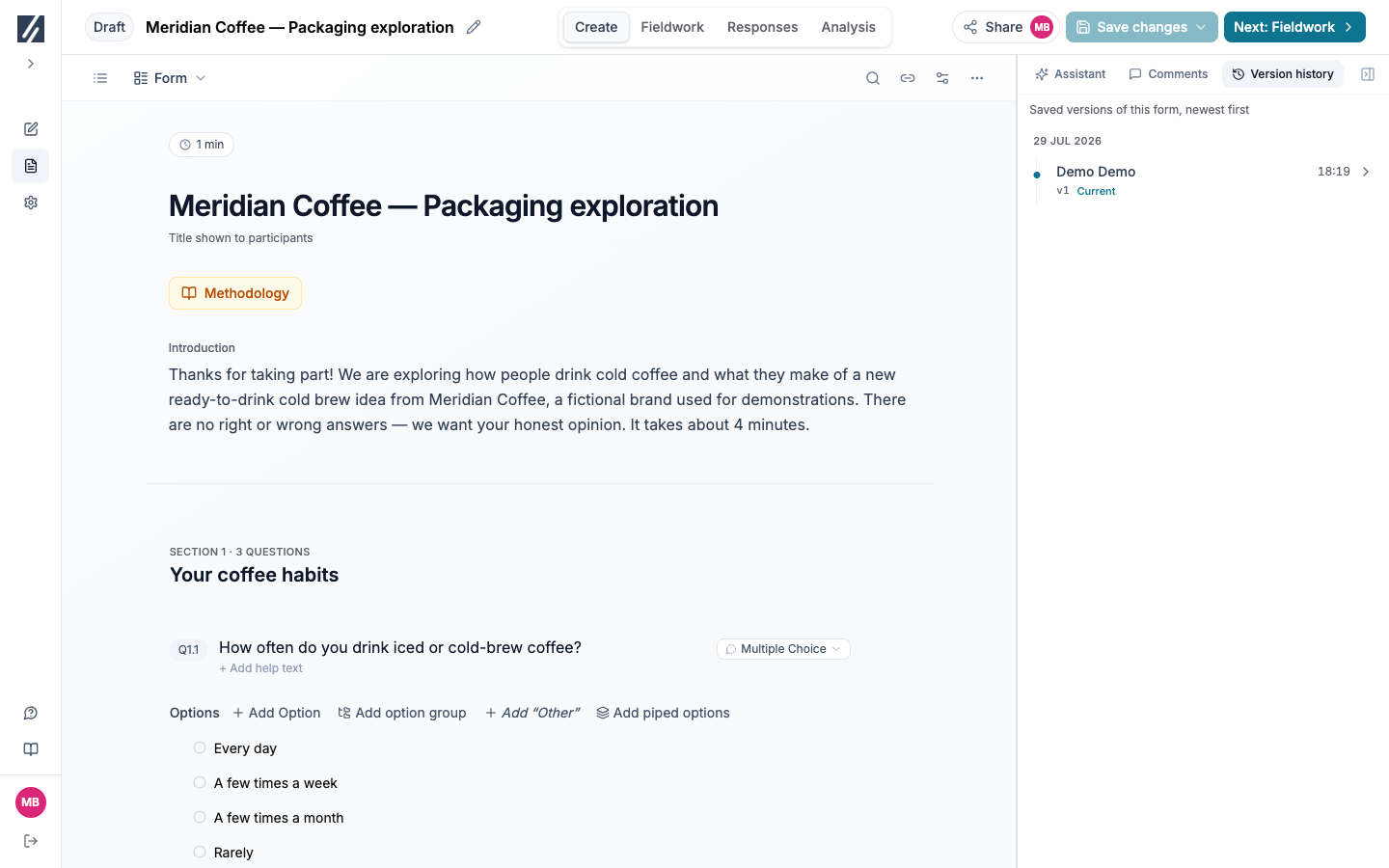Edit the introduction paragraph text
The image size is (1389, 868).
point(538,399)
